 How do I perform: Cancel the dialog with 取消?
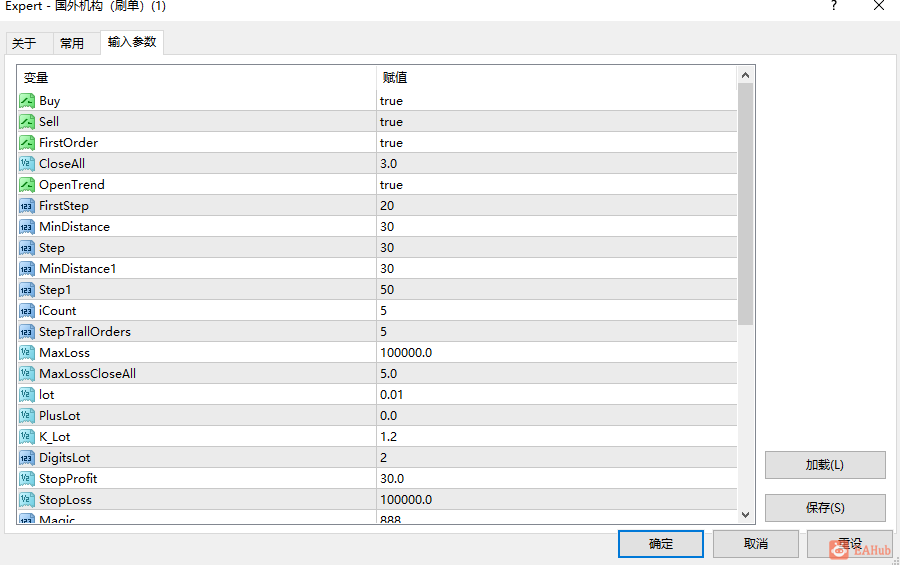pyautogui.click(x=755, y=544)
